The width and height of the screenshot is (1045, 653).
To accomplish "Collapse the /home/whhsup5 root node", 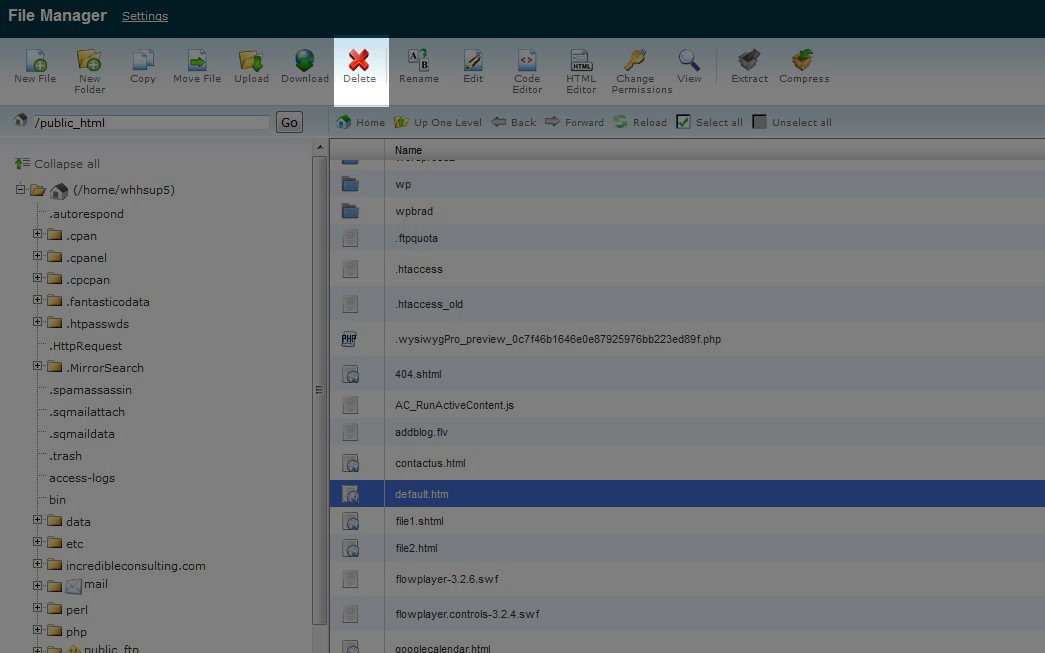I will (20, 189).
